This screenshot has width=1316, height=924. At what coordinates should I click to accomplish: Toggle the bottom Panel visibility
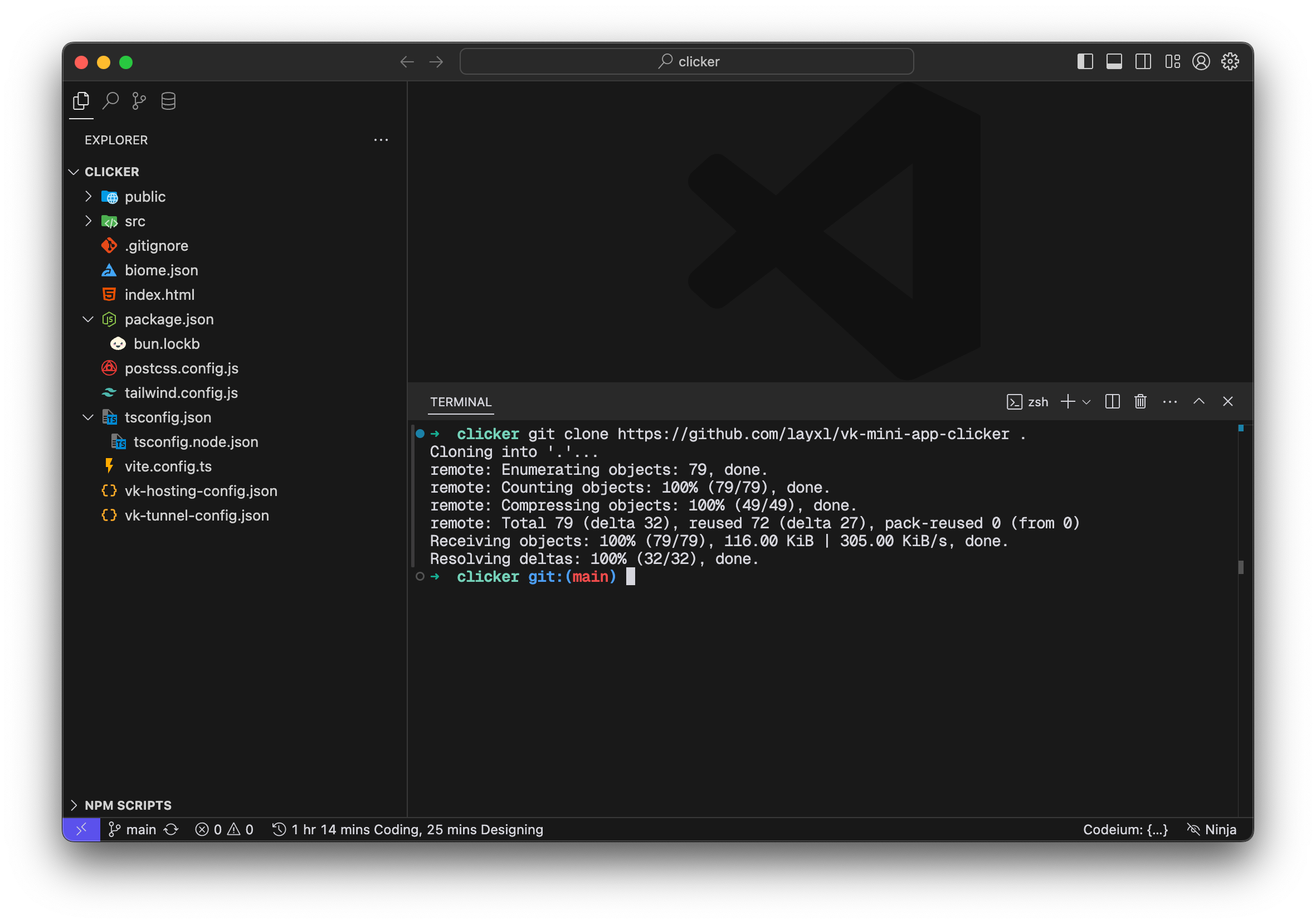(1114, 61)
